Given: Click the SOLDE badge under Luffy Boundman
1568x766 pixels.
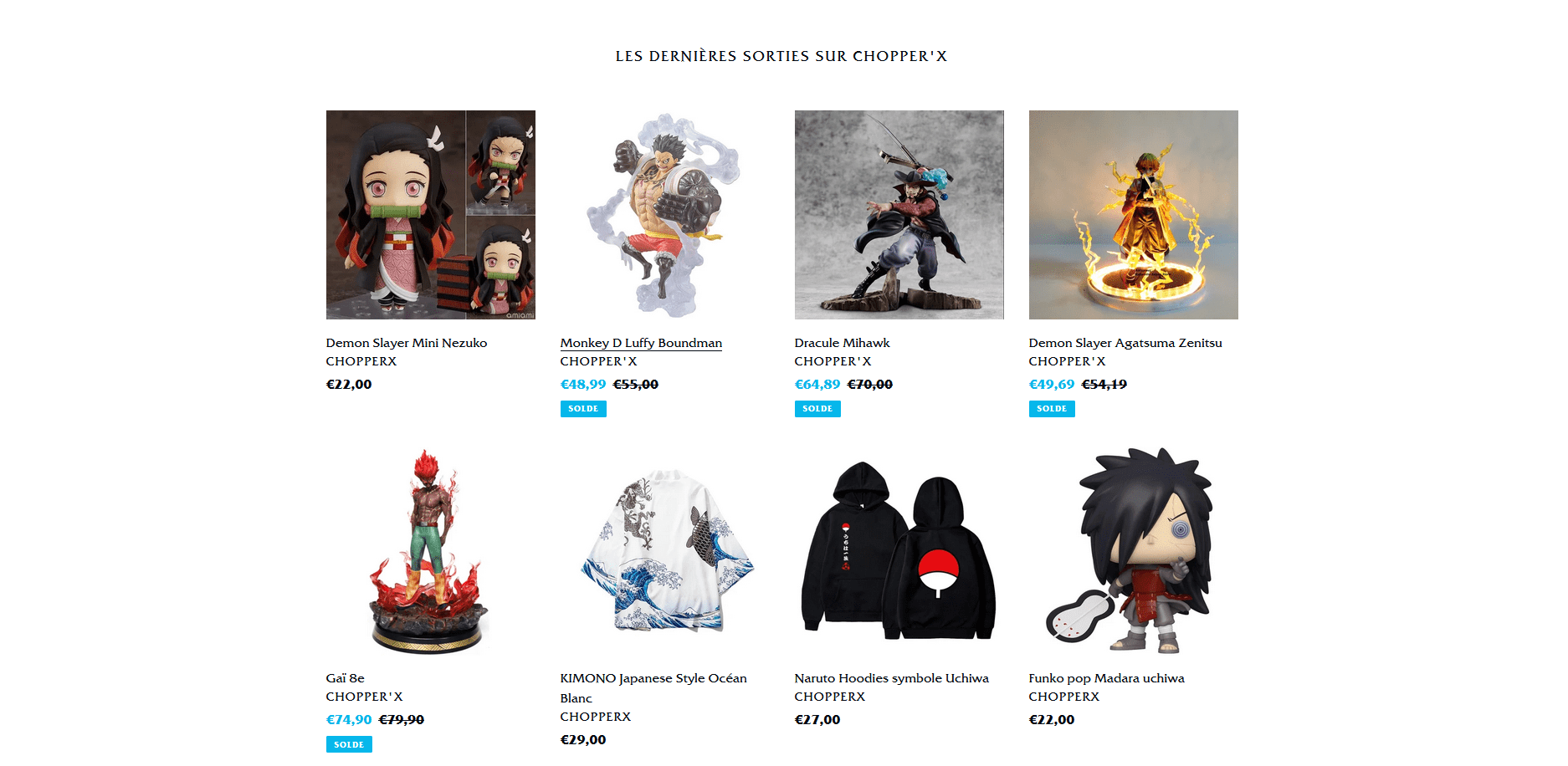Looking at the screenshot, I should click(x=583, y=409).
